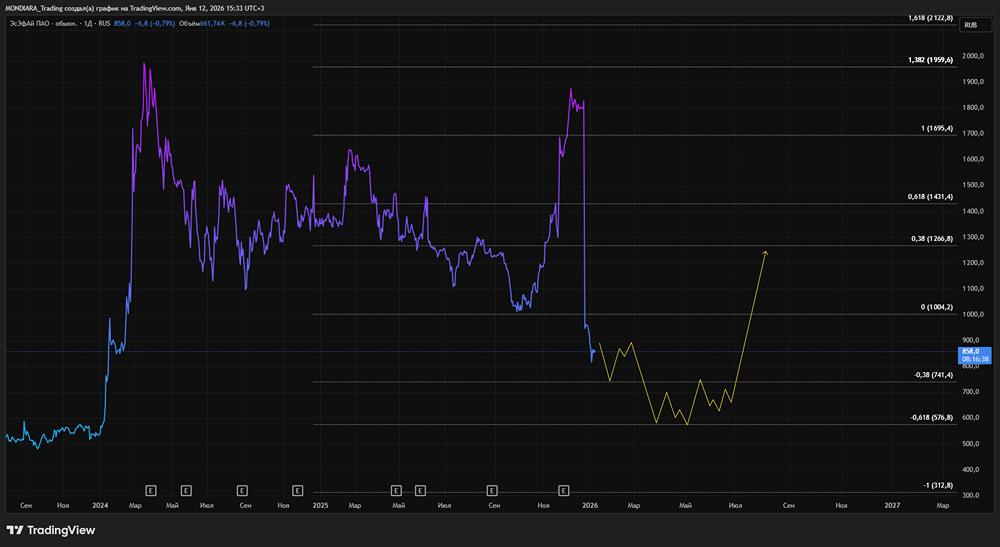Click the 2024 label on time axis
Viewport: 1000px width, 547px height.
pyautogui.click(x=100, y=506)
